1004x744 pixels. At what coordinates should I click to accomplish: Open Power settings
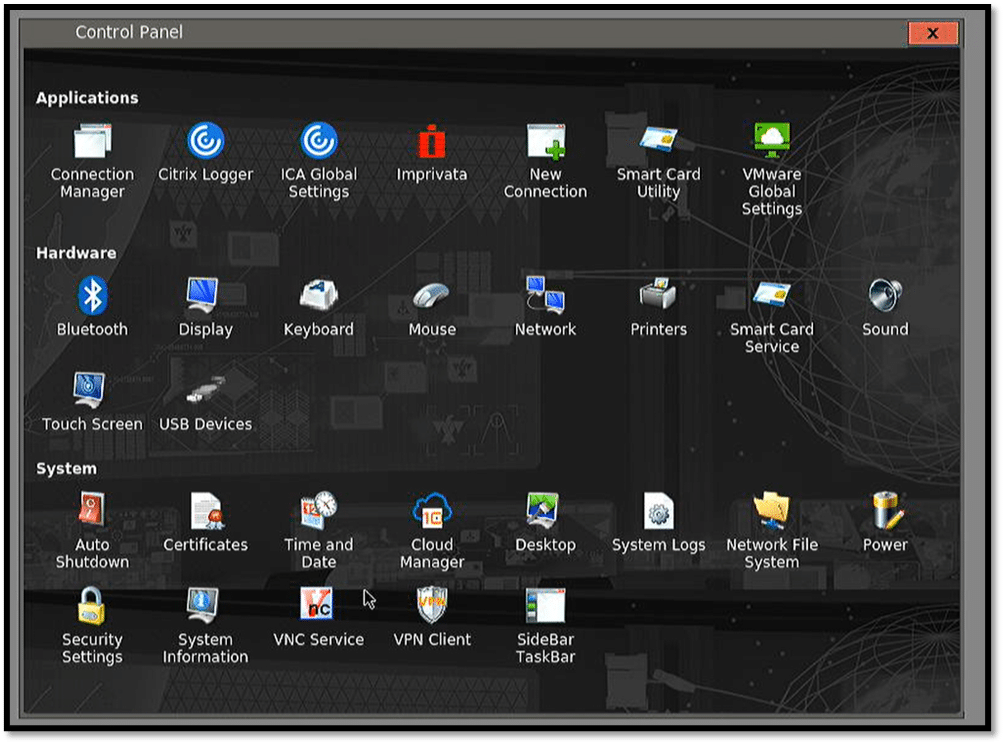[885, 522]
